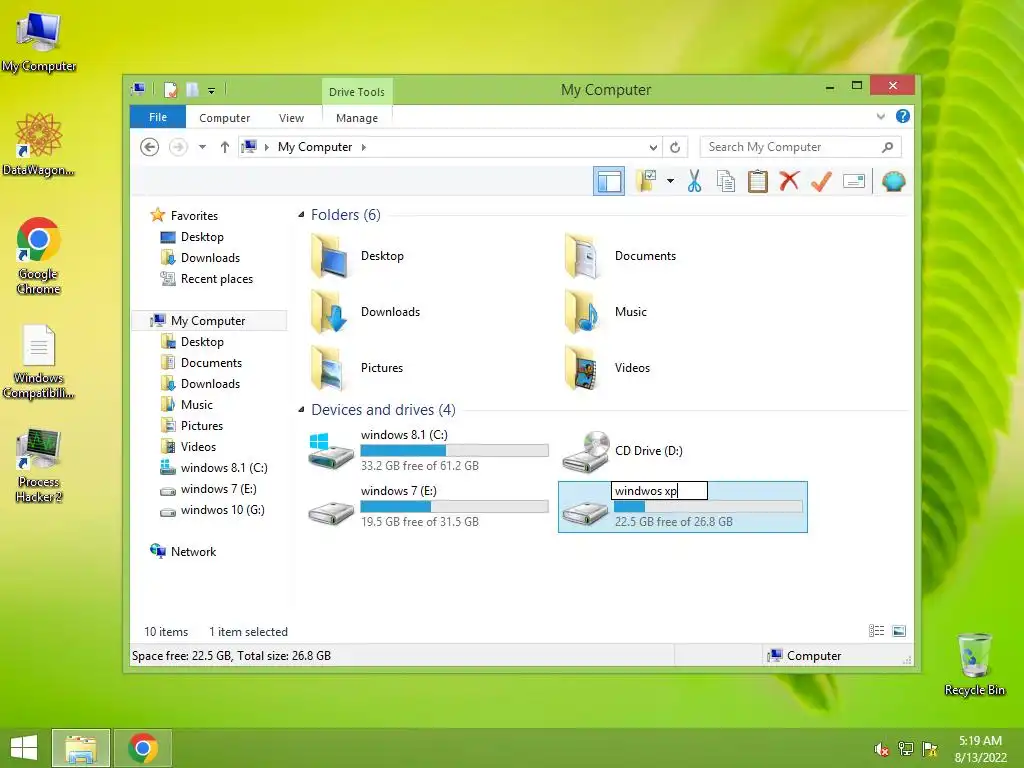Select the windows 8.1 (C:) drive
Image resolution: width=1024 pixels, height=768 pixels.
click(428, 451)
